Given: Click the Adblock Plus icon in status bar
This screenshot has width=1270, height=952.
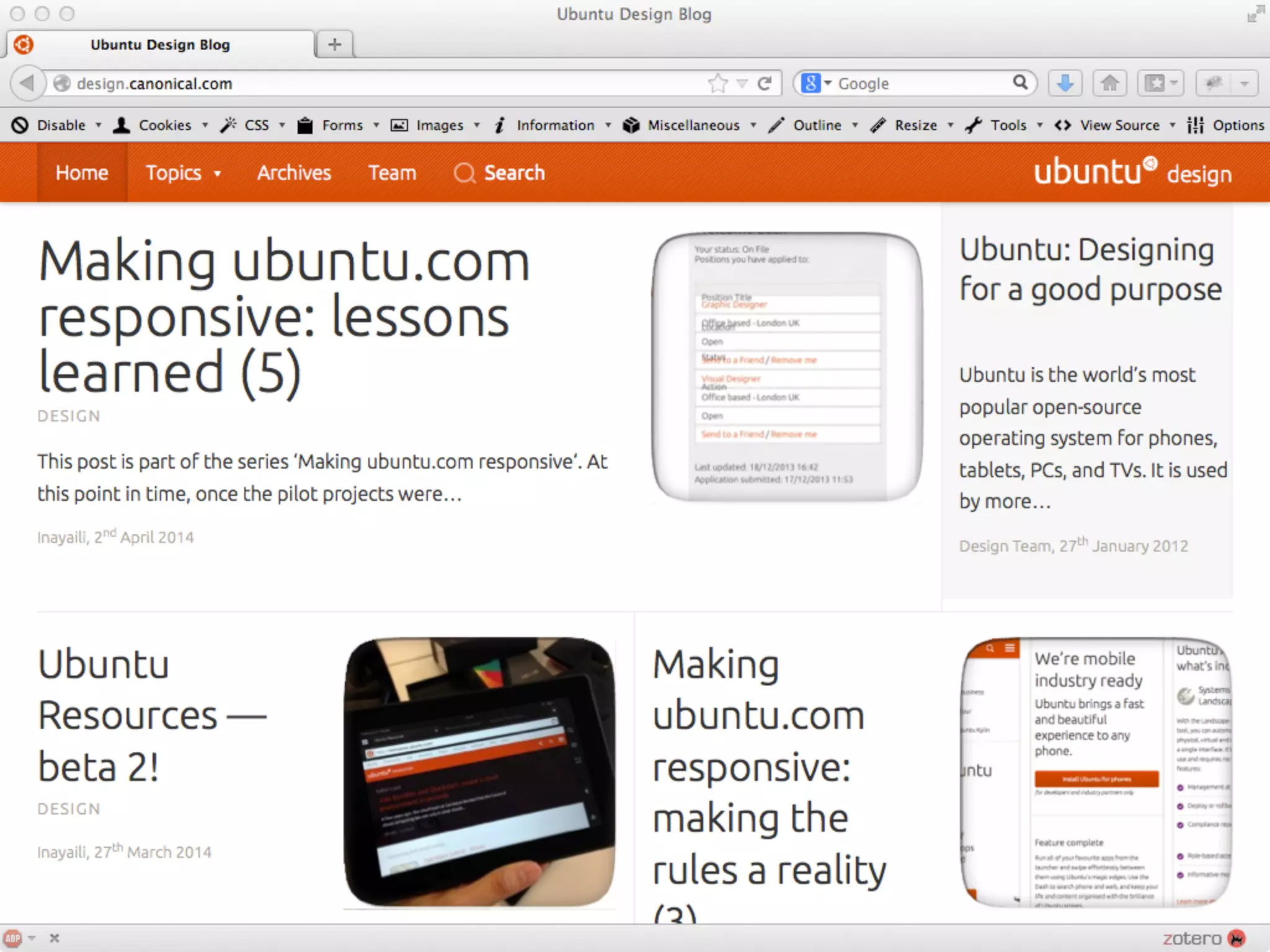Looking at the screenshot, I should click(14, 938).
